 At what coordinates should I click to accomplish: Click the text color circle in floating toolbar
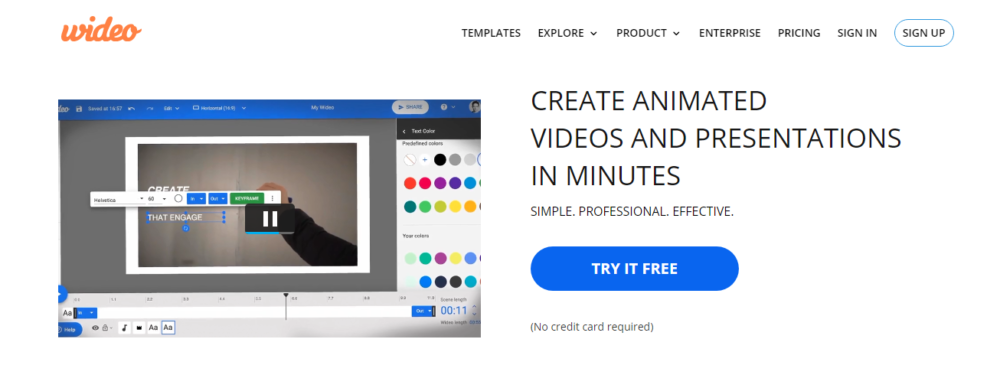tap(179, 198)
